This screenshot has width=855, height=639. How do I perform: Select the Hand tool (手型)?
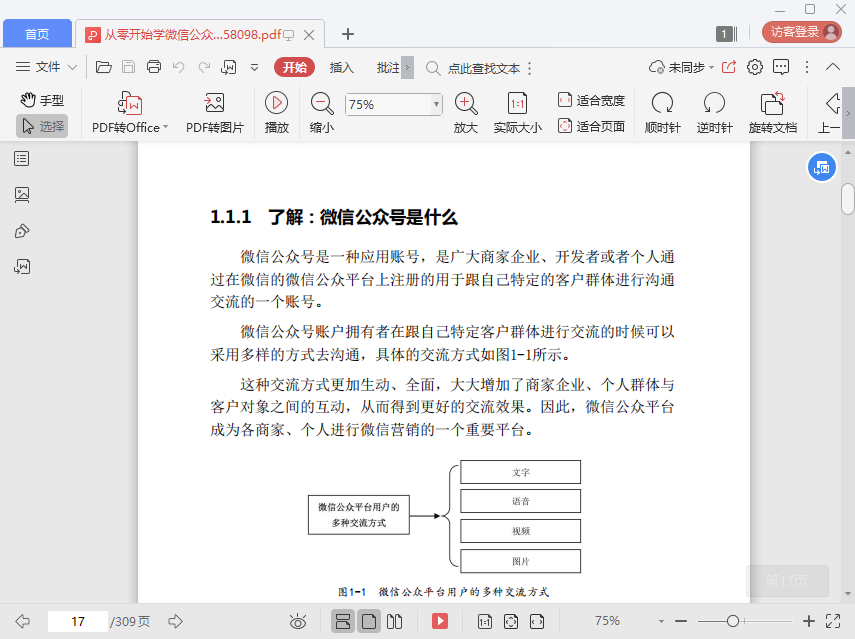(x=43, y=100)
